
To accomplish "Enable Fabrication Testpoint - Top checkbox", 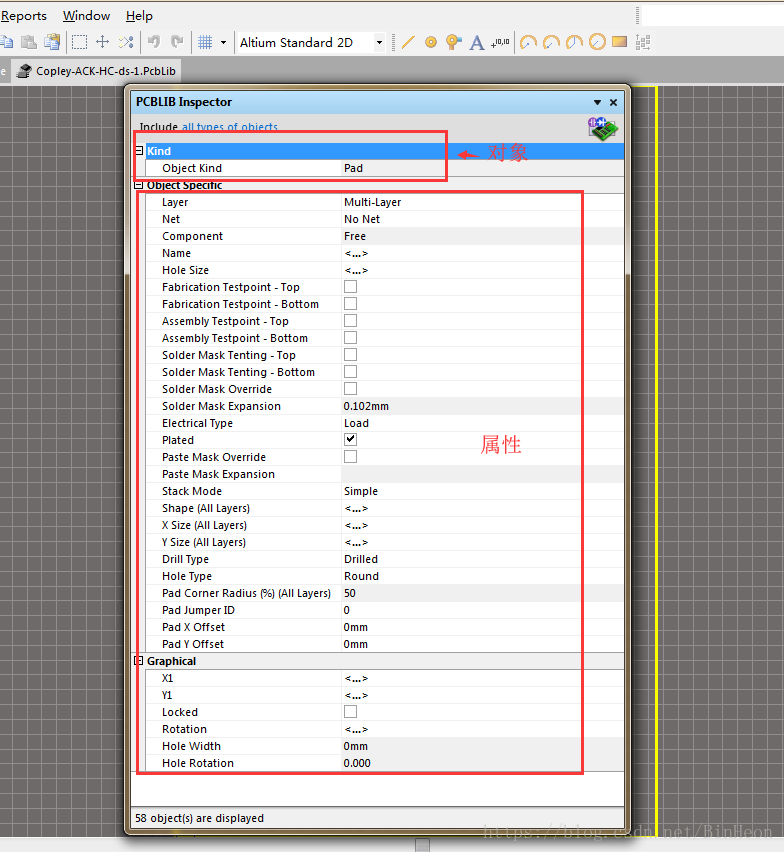I will click(350, 287).
